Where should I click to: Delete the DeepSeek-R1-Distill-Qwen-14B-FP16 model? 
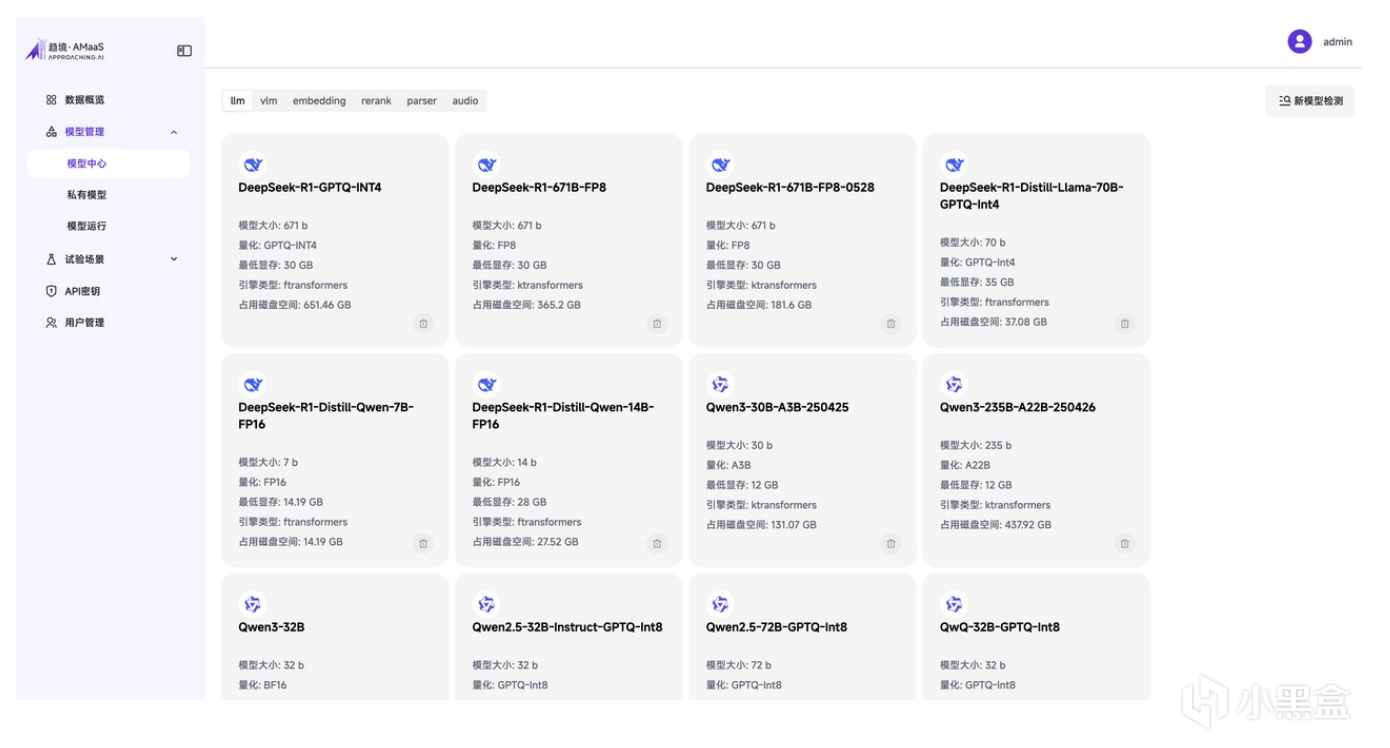[x=657, y=544]
